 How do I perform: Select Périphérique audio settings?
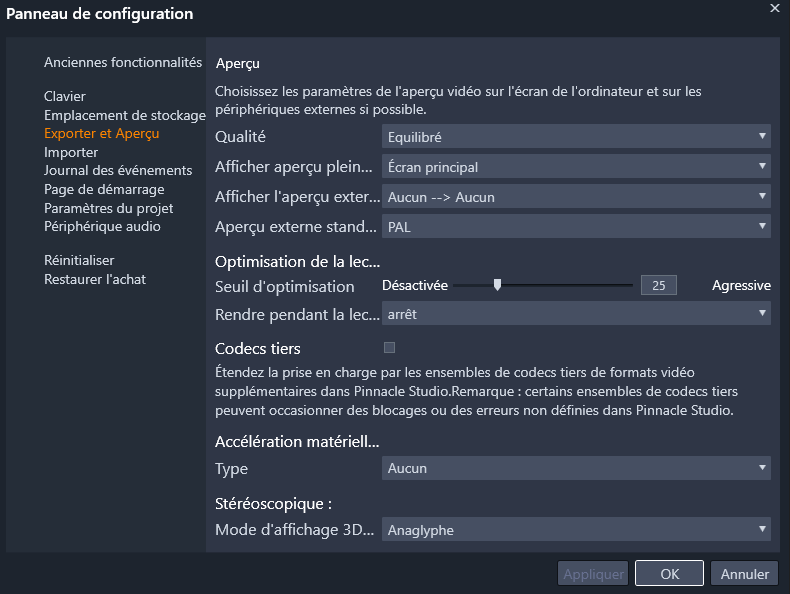[x=102, y=226]
